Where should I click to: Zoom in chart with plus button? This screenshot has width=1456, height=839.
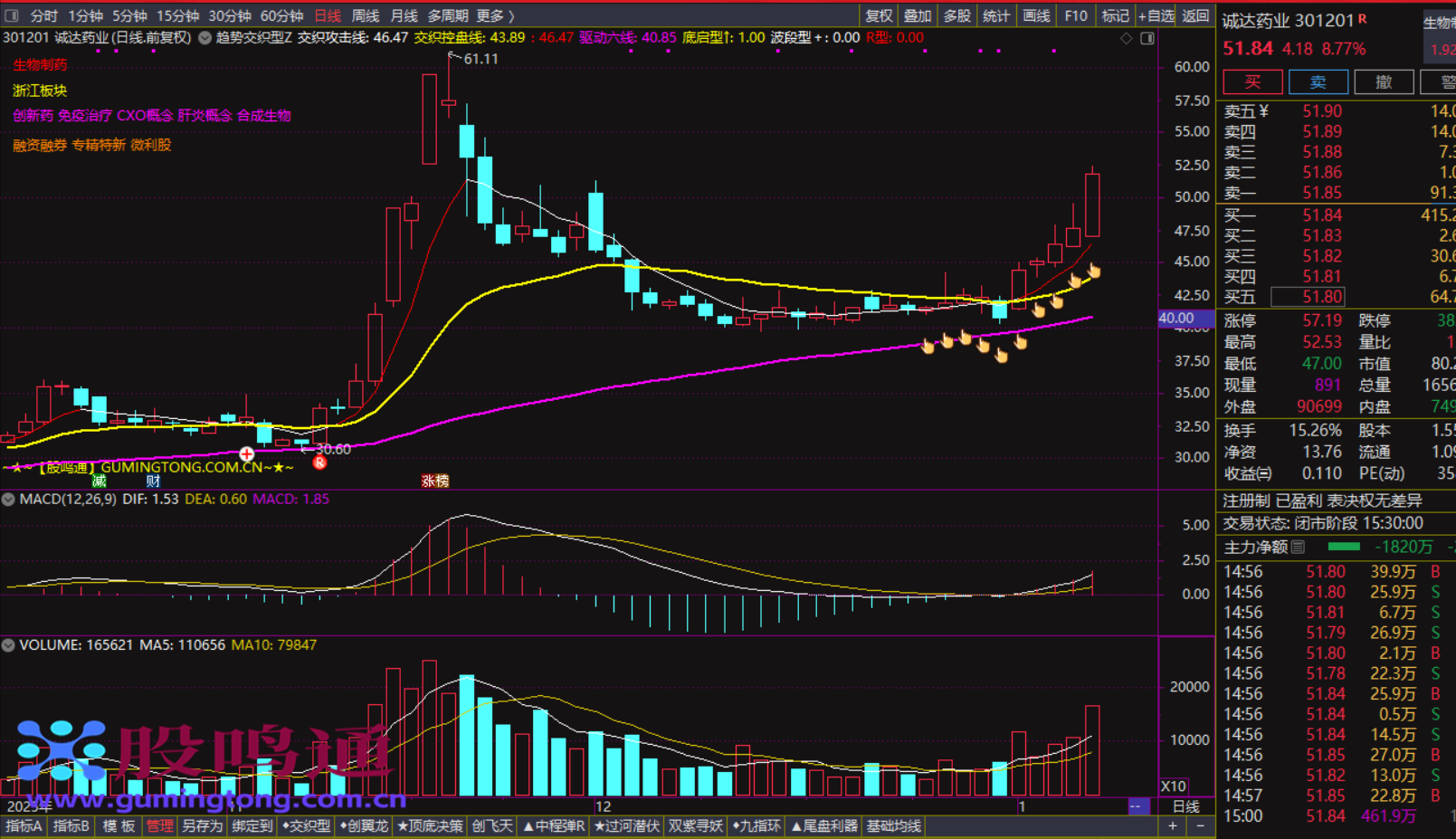click(1173, 825)
